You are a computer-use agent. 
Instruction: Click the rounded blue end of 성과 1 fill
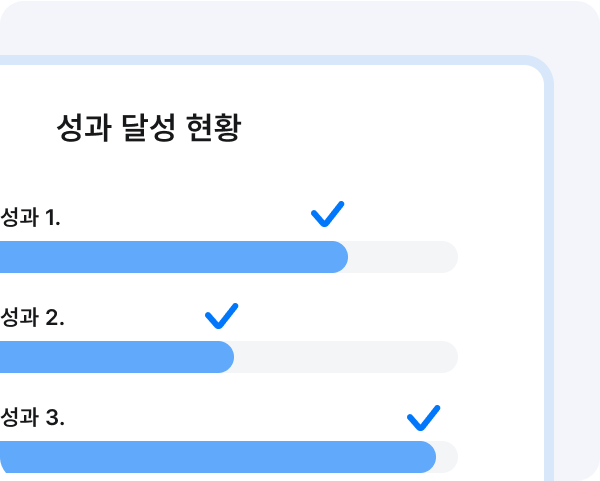340,257
